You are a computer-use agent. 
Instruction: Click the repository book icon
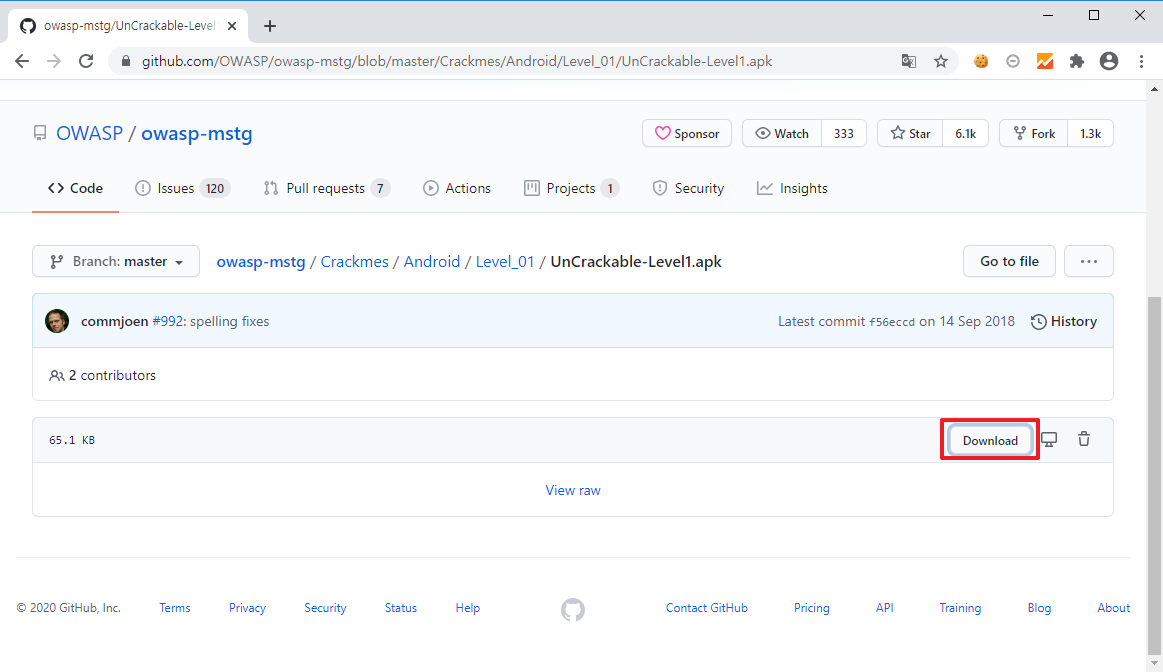coord(40,134)
